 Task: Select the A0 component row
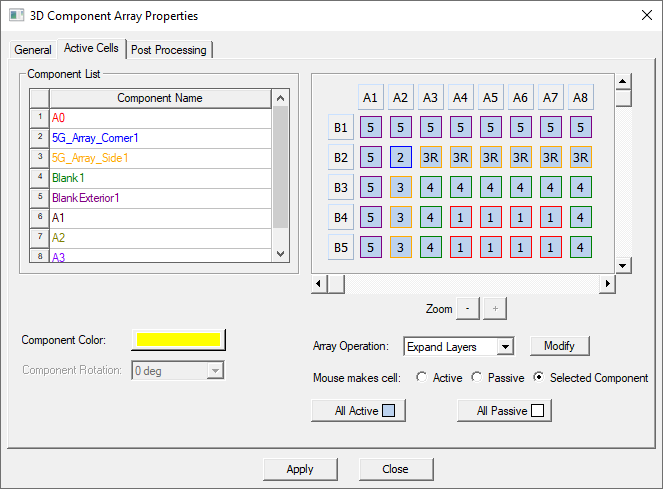161,118
